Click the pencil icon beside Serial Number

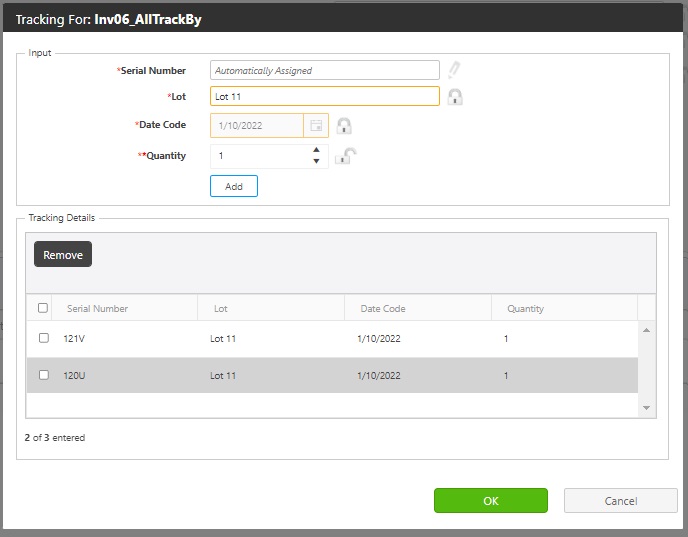click(454, 70)
